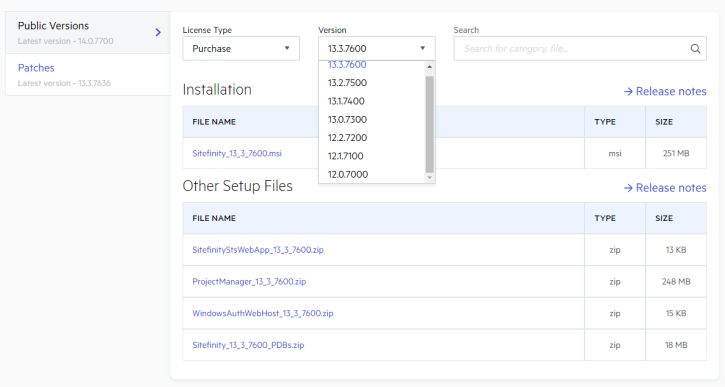Download Sitefinity_13_3_7600.msi file
The height and width of the screenshot is (387, 725).
coord(237,154)
